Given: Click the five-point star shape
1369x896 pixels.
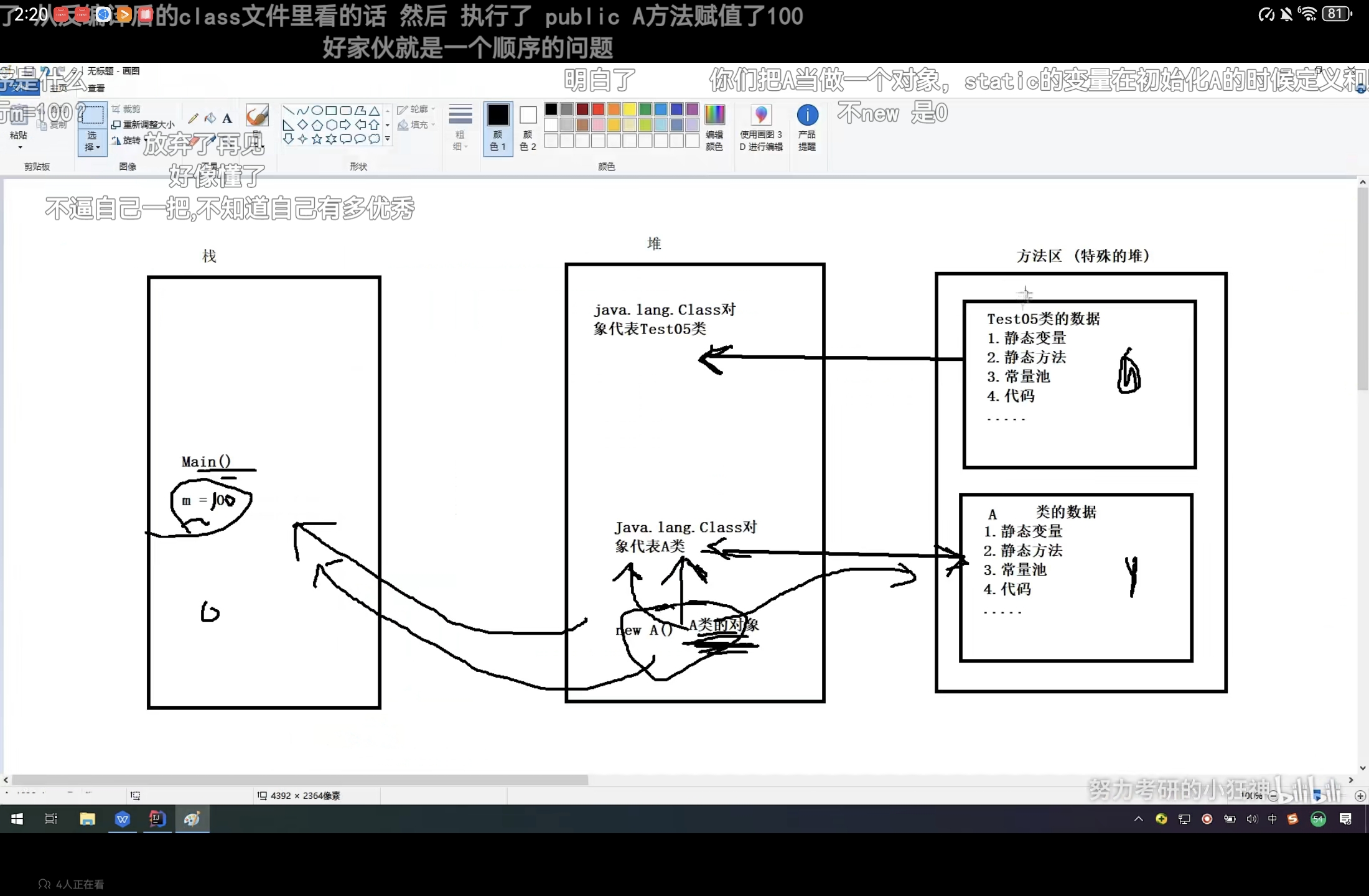Looking at the screenshot, I should pos(317,139).
